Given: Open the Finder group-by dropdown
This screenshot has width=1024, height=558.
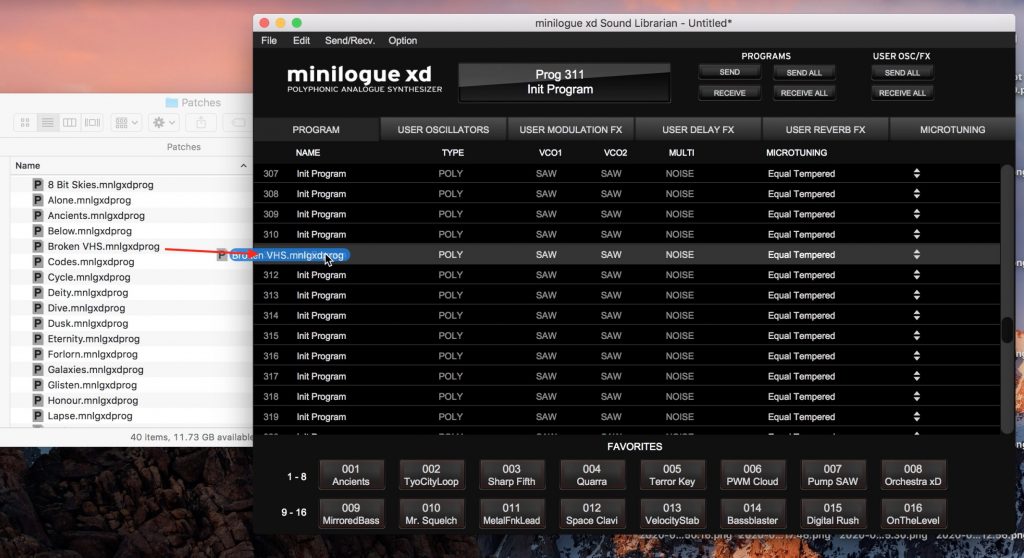Looking at the screenshot, I should coord(127,122).
